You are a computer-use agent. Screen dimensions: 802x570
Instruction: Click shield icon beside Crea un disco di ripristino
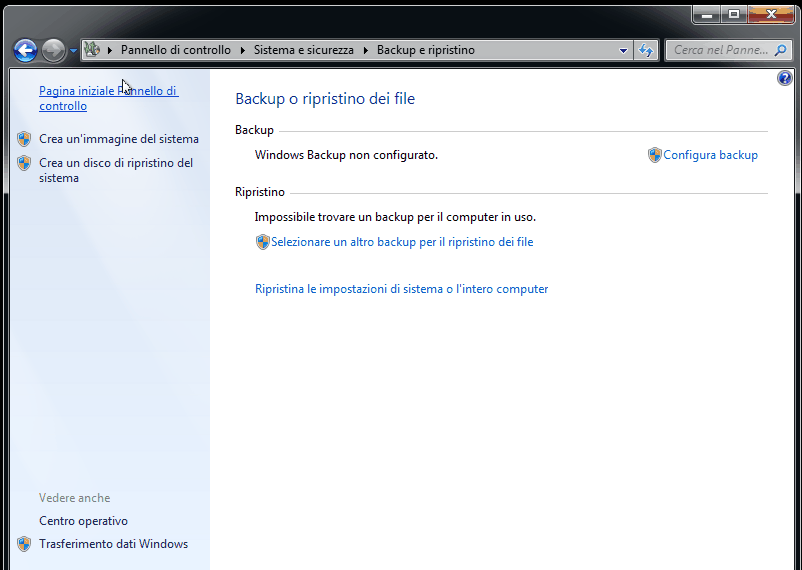[24, 163]
